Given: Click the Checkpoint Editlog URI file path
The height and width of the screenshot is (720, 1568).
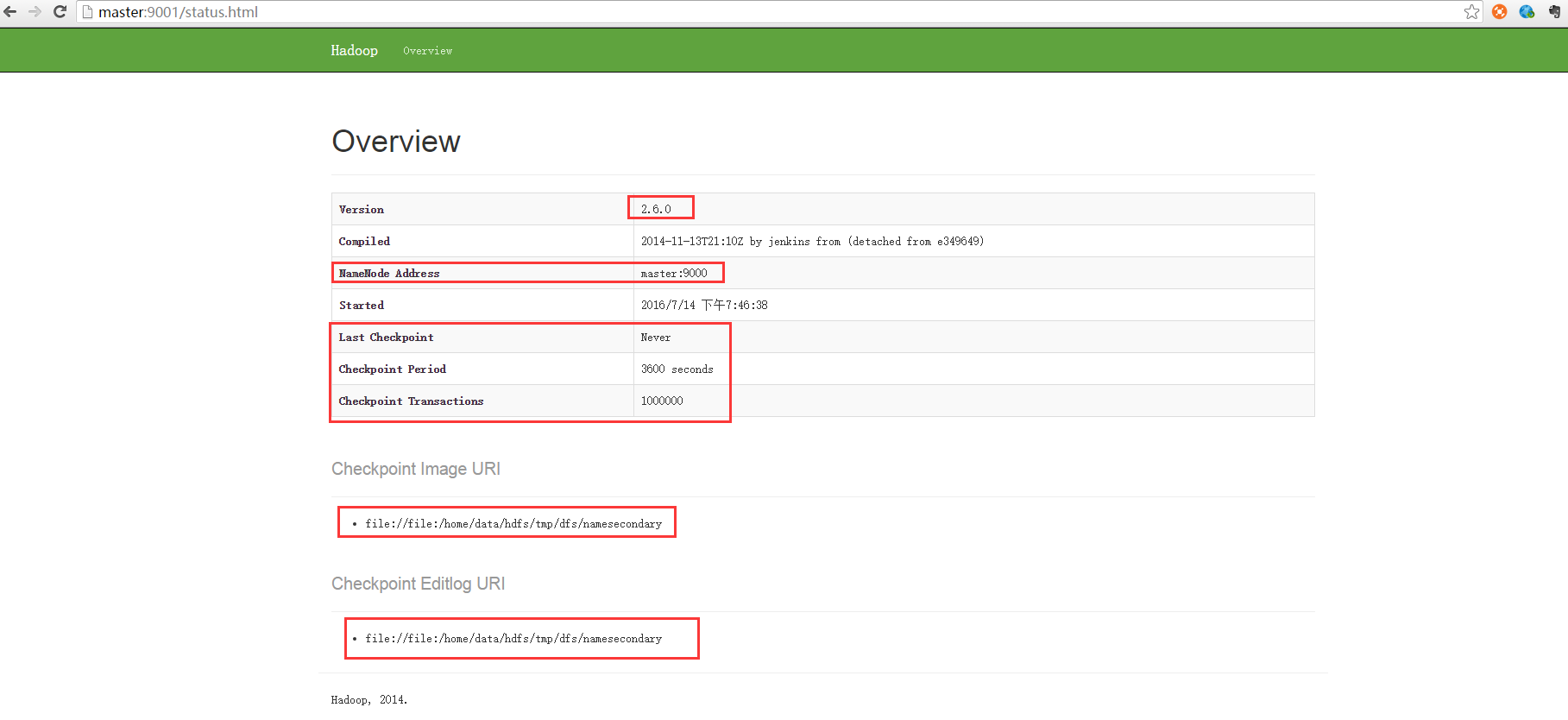Looking at the screenshot, I should coord(513,639).
